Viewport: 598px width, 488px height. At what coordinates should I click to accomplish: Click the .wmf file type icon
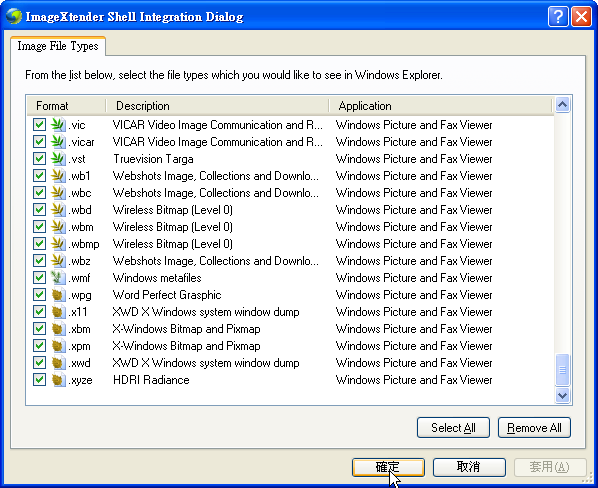tap(58, 278)
